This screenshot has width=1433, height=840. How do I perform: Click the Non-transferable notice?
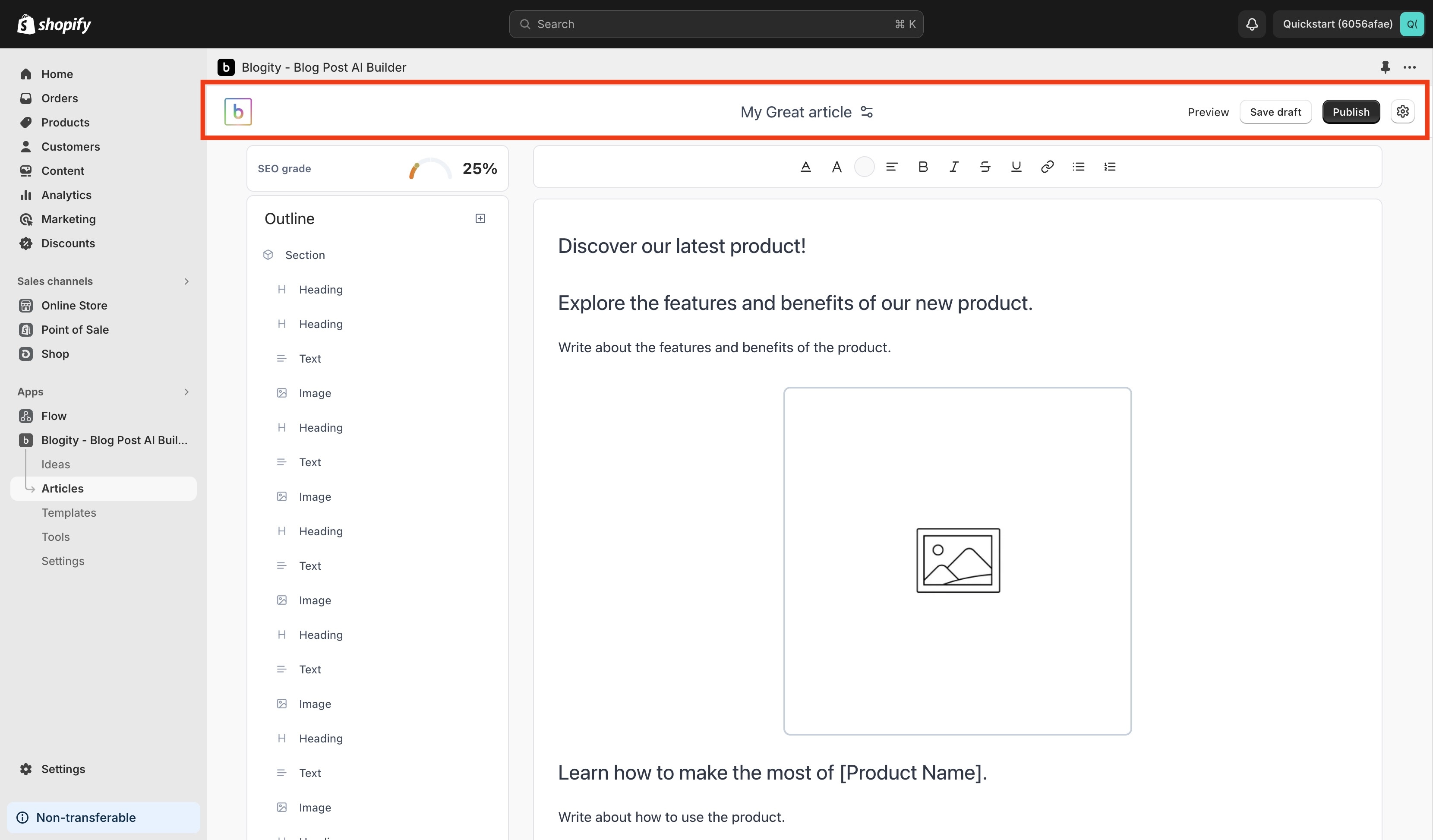click(x=104, y=817)
